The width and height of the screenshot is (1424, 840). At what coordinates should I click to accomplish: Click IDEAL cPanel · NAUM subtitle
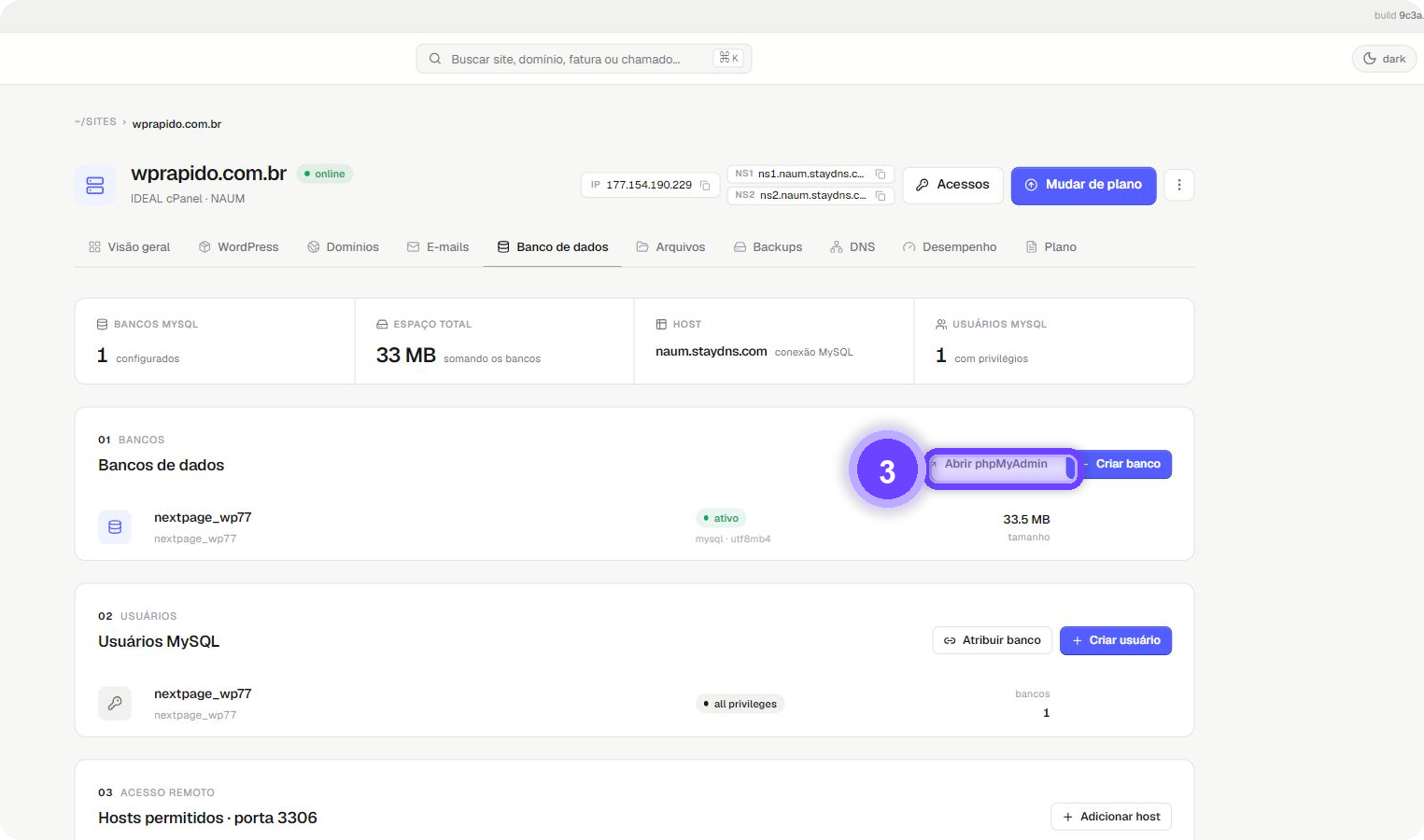(x=188, y=199)
